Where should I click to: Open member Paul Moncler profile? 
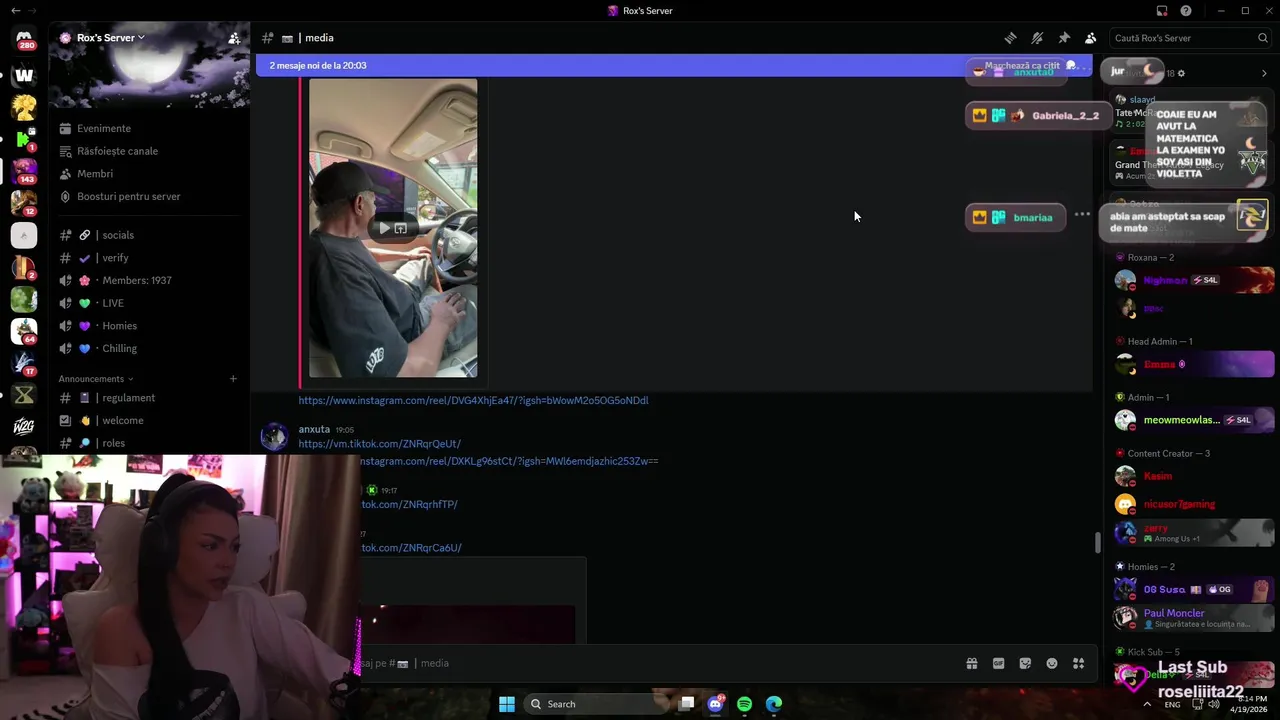click(1194, 618)
